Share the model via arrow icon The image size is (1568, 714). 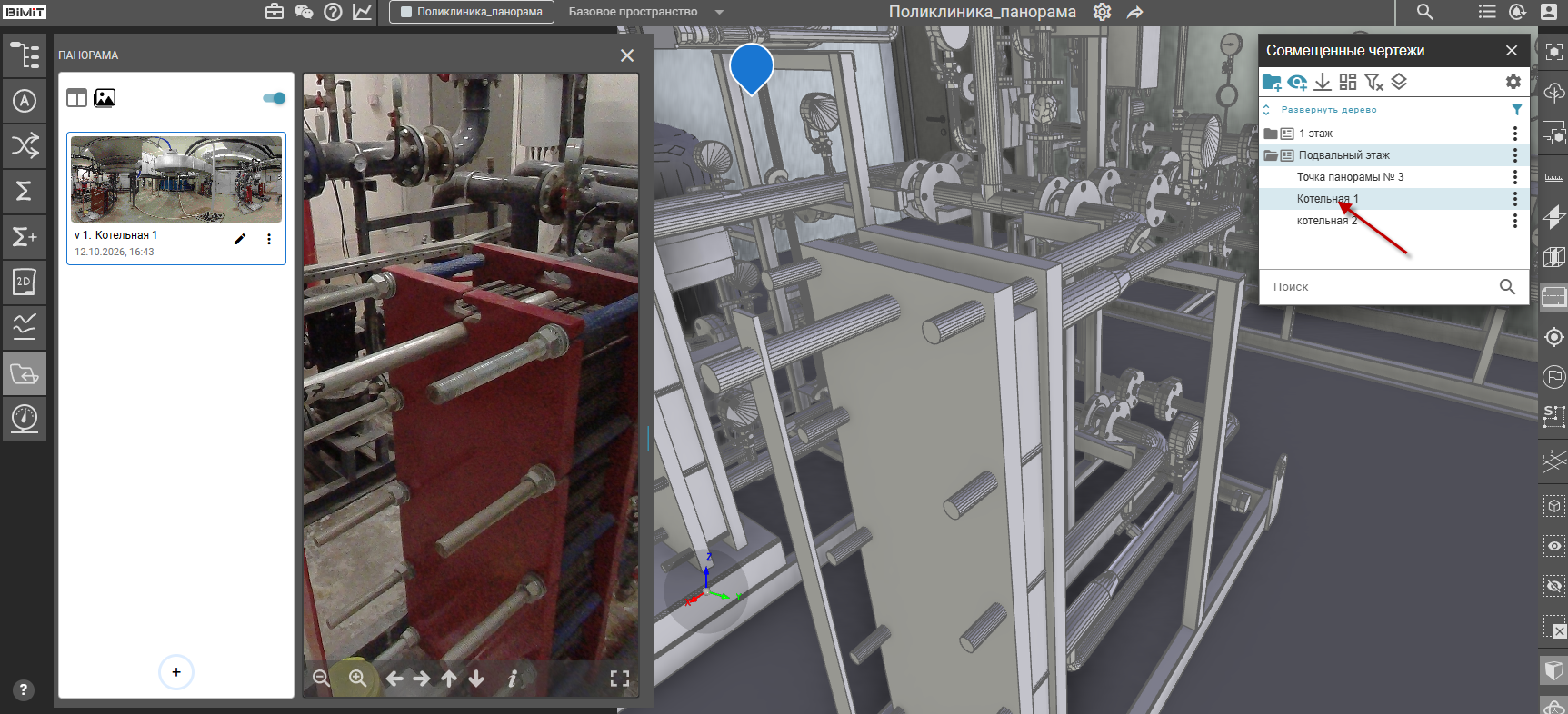[x=1134, y=12]
